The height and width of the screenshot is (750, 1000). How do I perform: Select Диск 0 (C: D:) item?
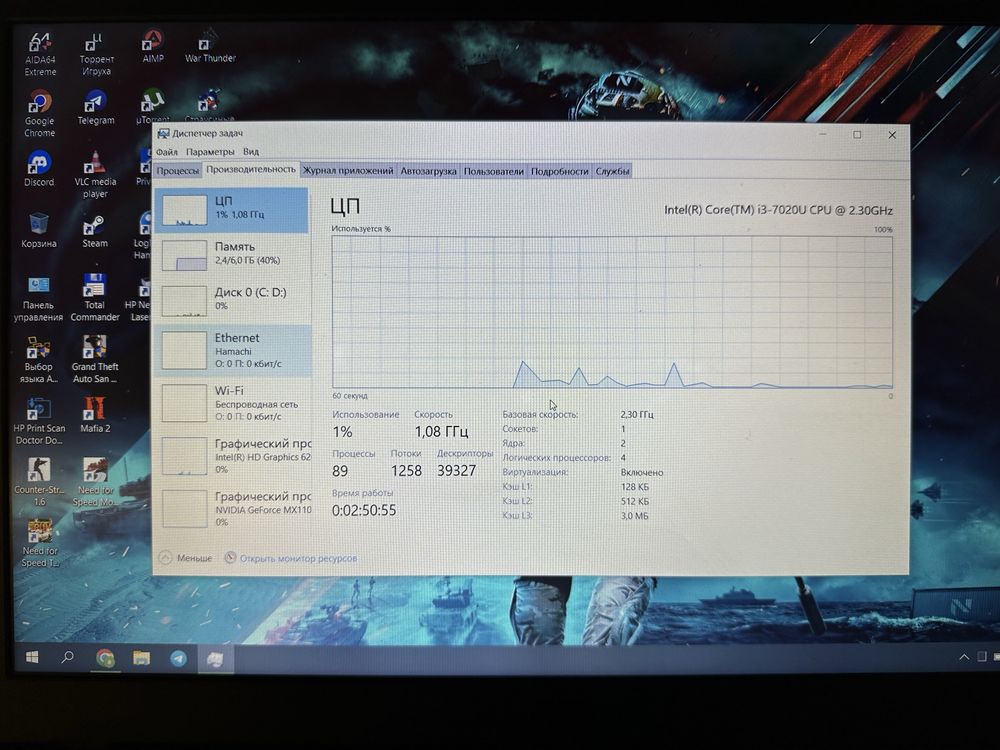coord(232,299)
